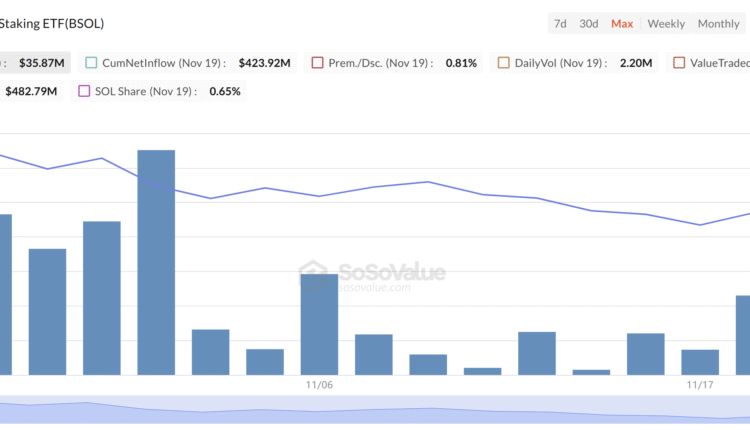This screenshot has width=750, height=430.
Task: Click the 11/06 date axis label
Action: point(319,384)
